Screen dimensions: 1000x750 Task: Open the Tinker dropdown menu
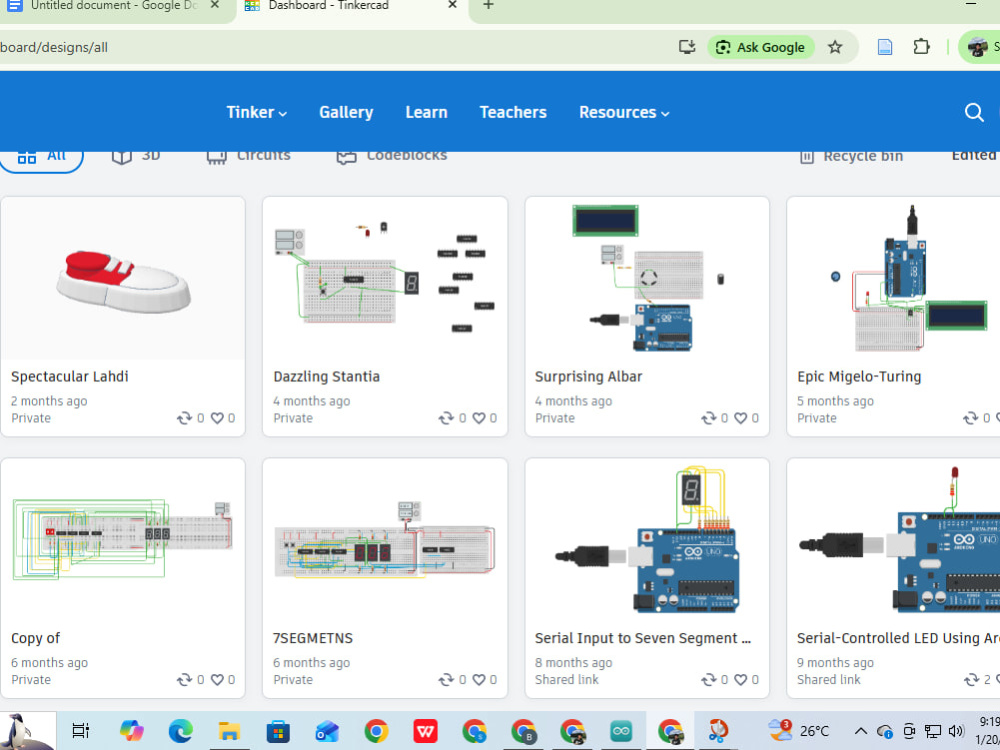(256, 112)
